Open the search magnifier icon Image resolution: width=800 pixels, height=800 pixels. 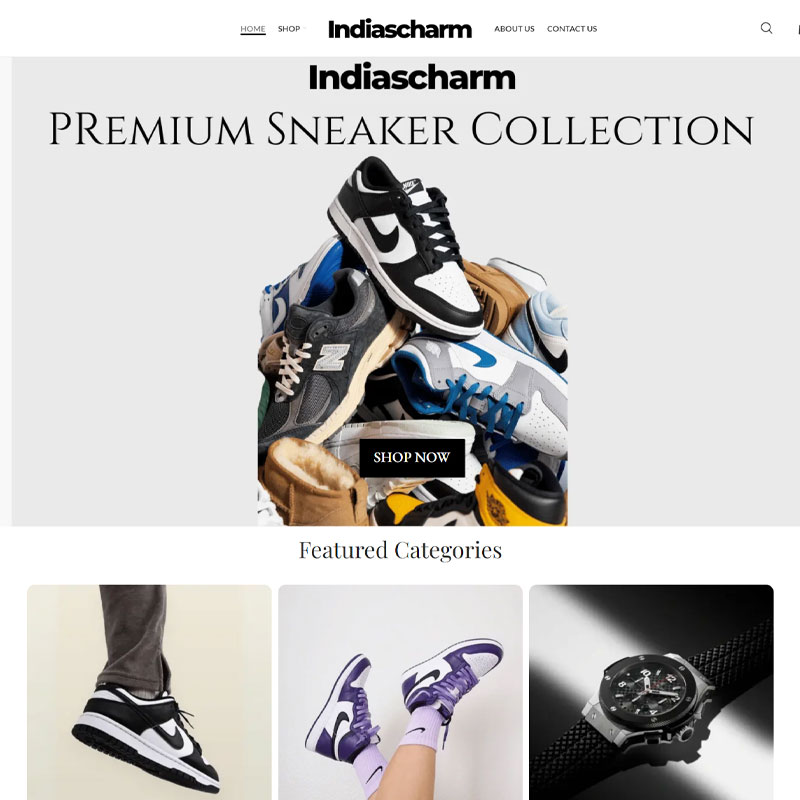(766, 28)
